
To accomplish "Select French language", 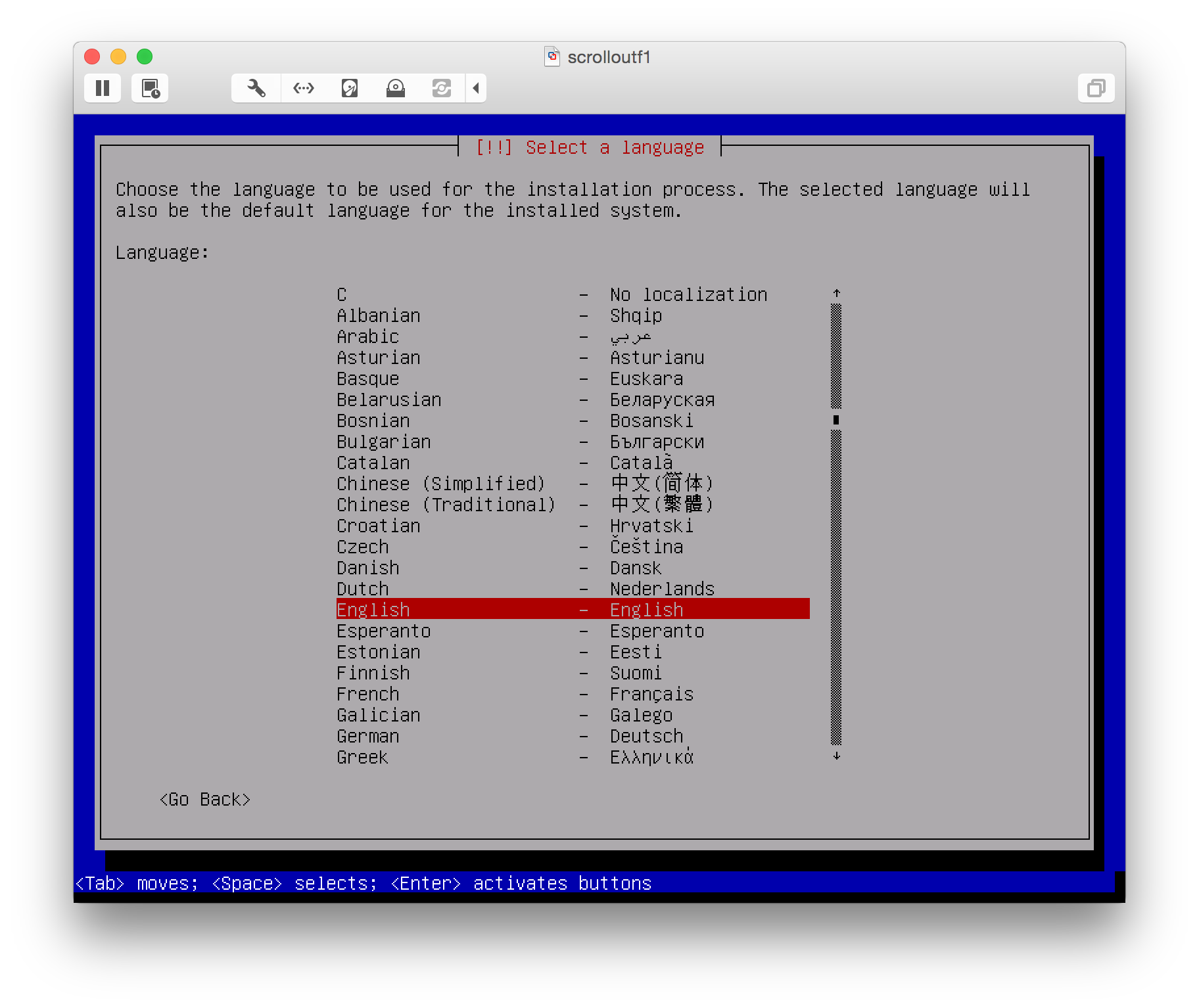I will [573, 694].
